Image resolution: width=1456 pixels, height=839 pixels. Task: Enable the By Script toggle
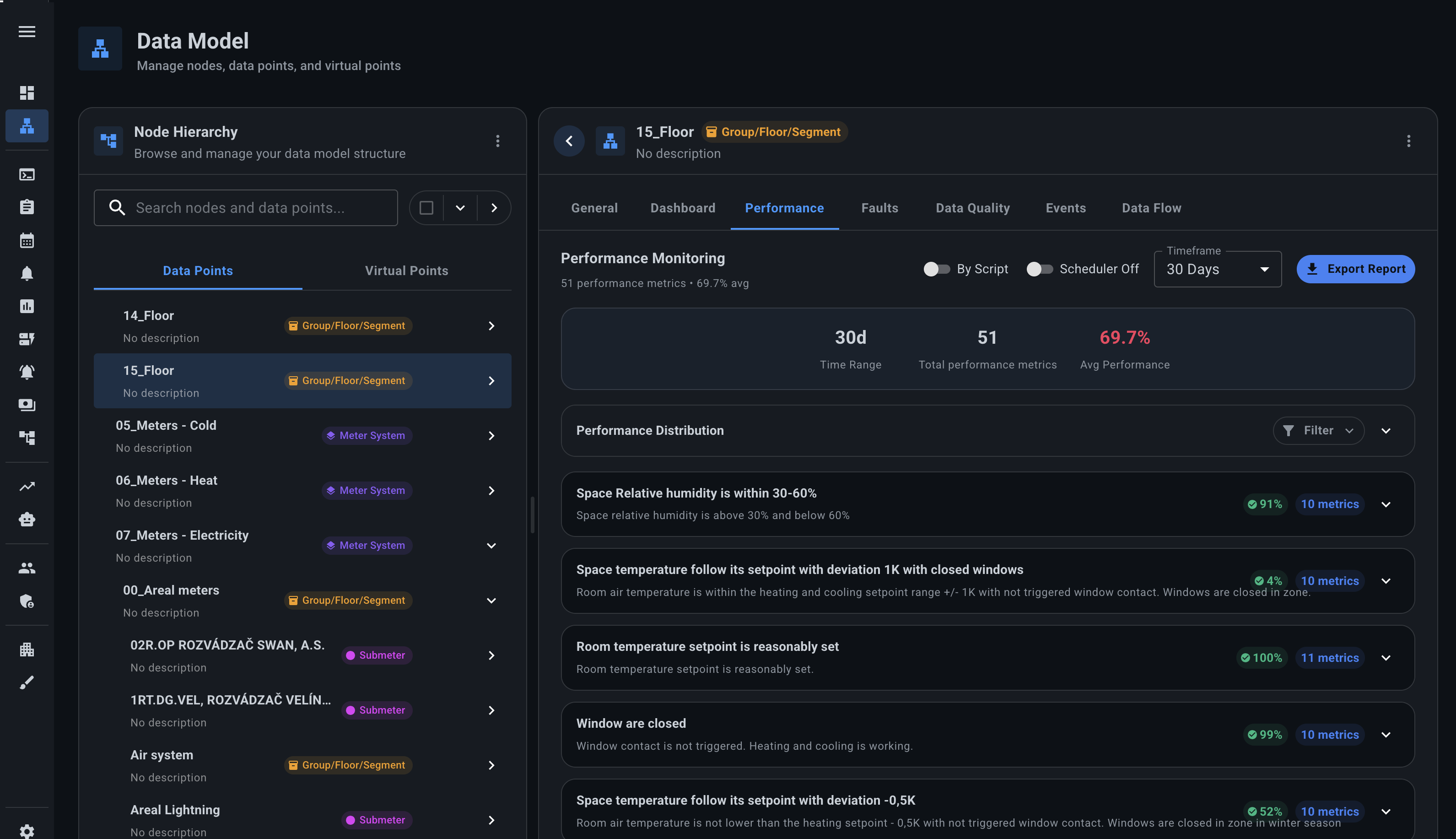[936, 269]
